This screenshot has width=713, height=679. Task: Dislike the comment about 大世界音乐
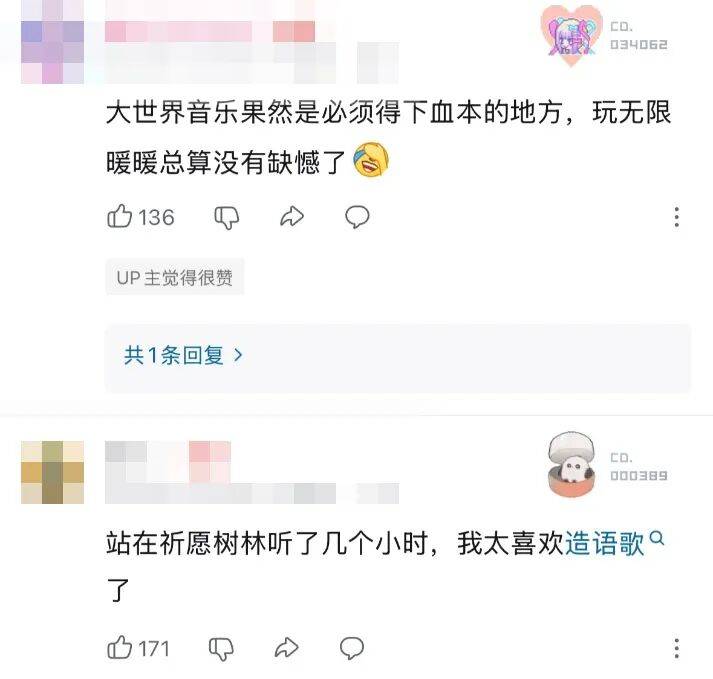tap(226, 217)
